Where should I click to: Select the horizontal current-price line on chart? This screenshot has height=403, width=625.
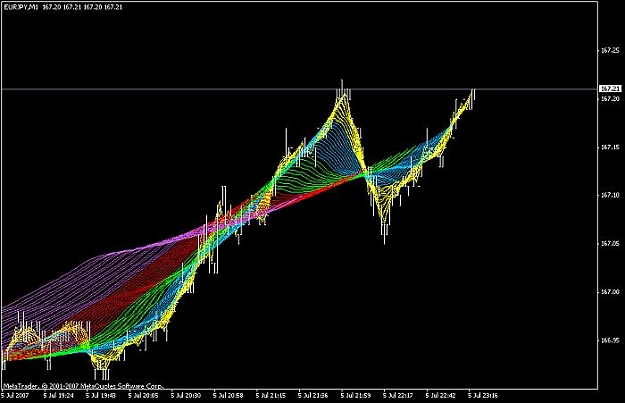[299, 89]
